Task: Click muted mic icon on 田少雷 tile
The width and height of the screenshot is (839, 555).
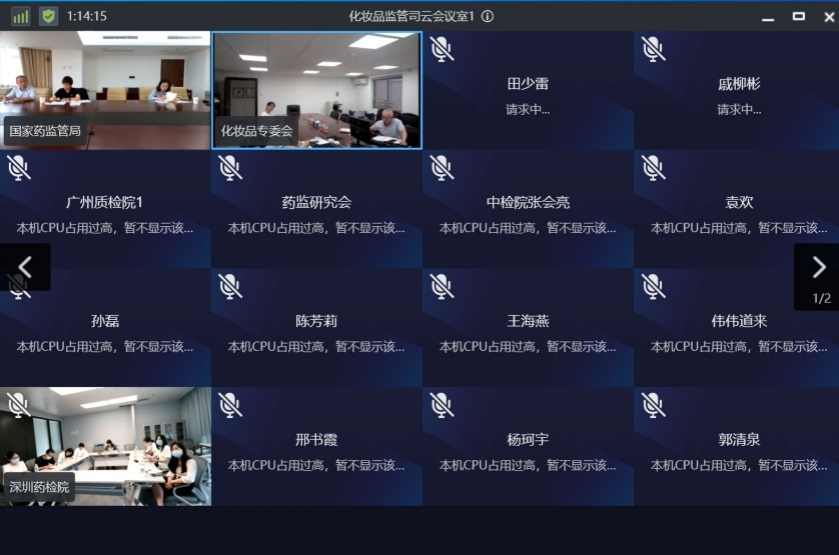Action: [x=441, y=49]
